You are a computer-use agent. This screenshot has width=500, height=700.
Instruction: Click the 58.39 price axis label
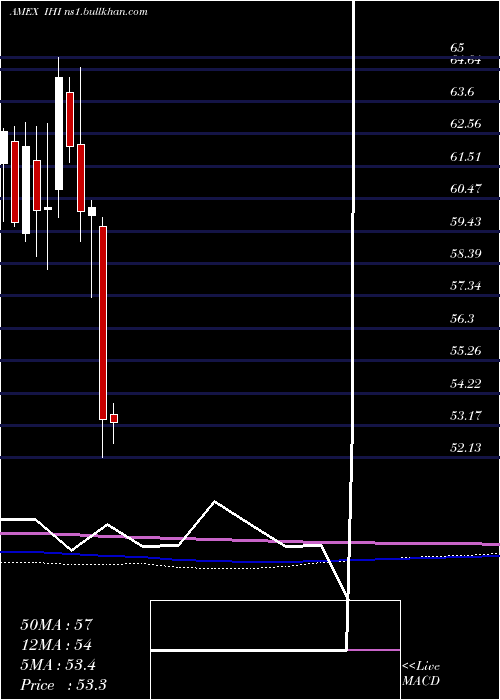coord(466,254)
